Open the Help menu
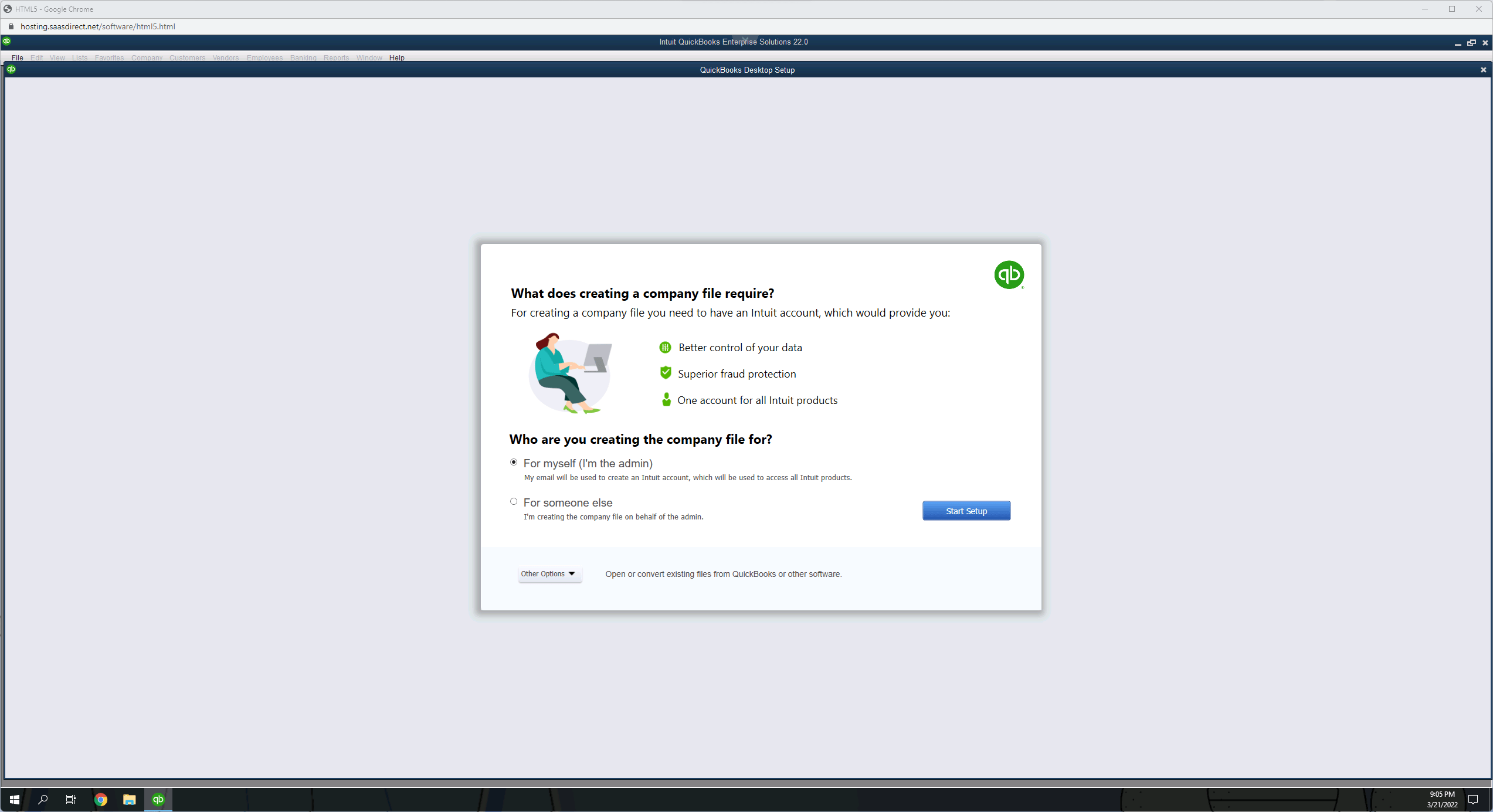The height and width of the screenshot is (812, 1493). tap(397, 57)
